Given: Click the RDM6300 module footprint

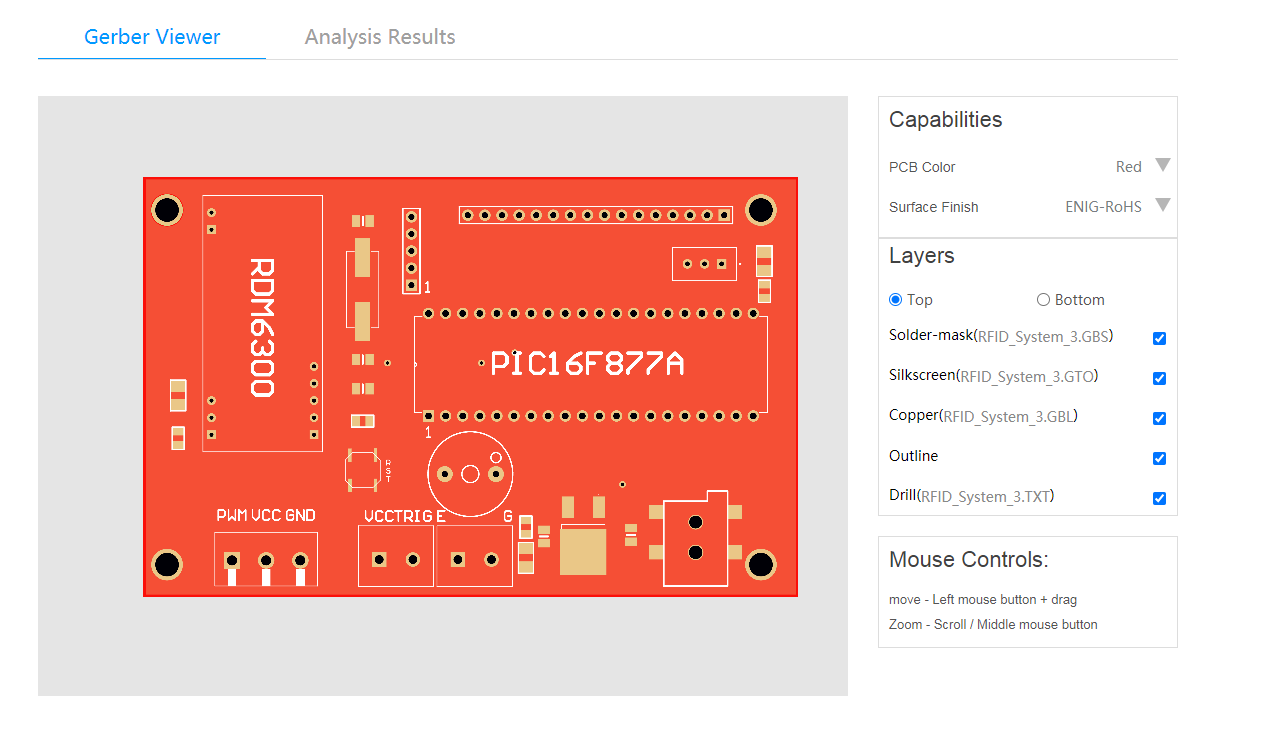Looking at the screenshot, I should click(x=263, y=320).
